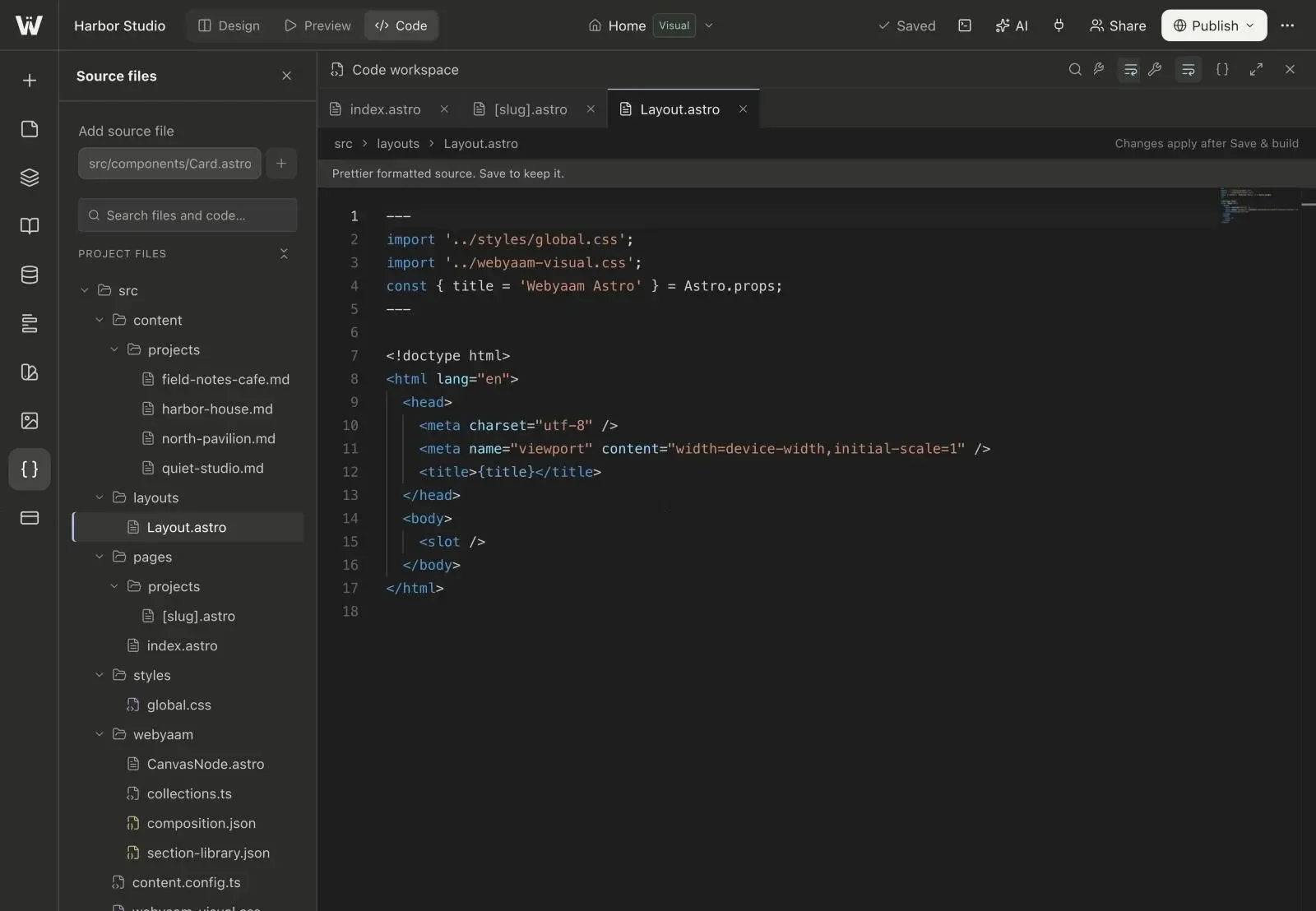The height and width of the screenshot is (911, 1316).
Task: Open the open-book icon in sidebar
Action: click(x=30, y=226)
